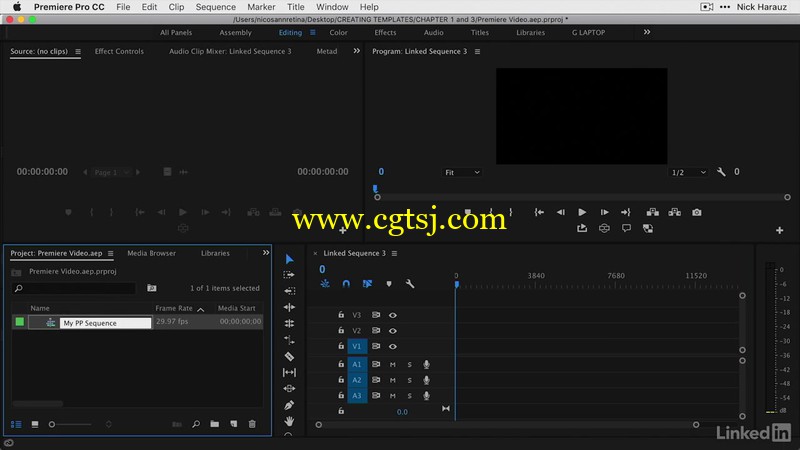Image resolution: width=800 pixels, height=450 pixels.
Task: Open the Sequence menu
Action: [x=215, y=7]
